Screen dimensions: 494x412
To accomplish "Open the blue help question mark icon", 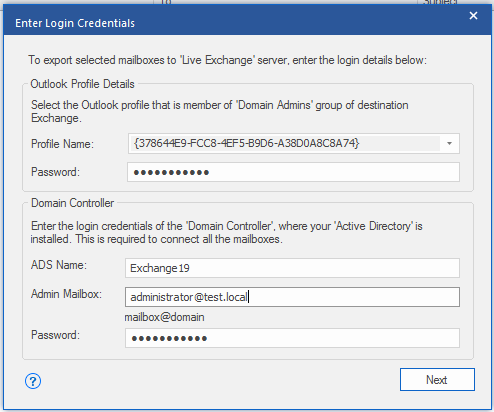I will click(x=33, y=381).
